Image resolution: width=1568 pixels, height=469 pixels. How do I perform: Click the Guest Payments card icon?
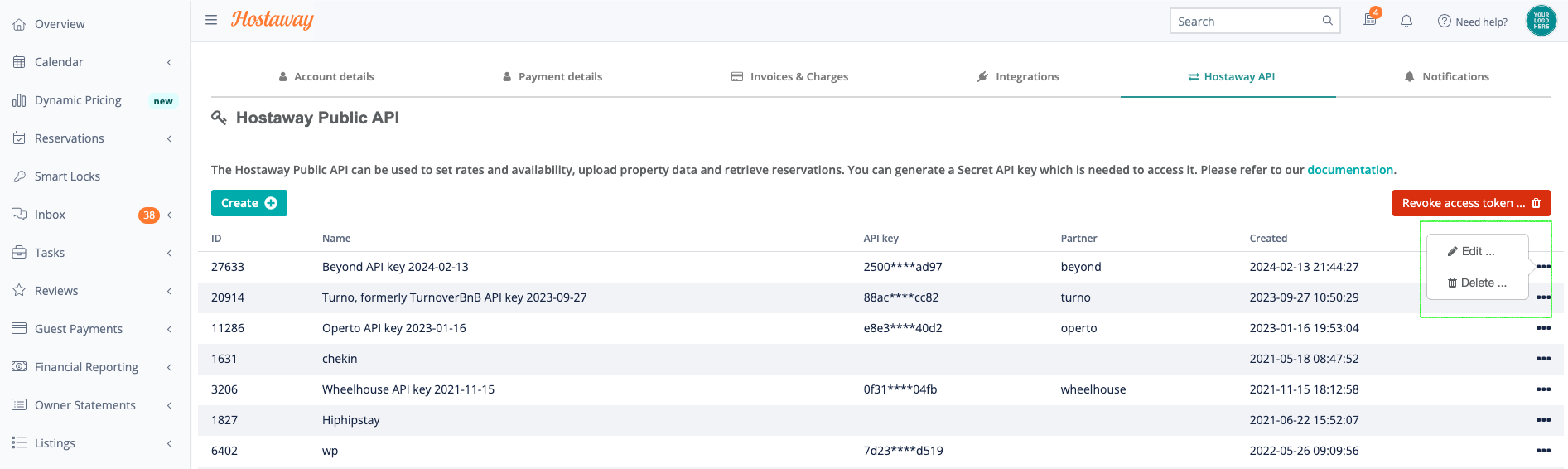click(19, 329)
